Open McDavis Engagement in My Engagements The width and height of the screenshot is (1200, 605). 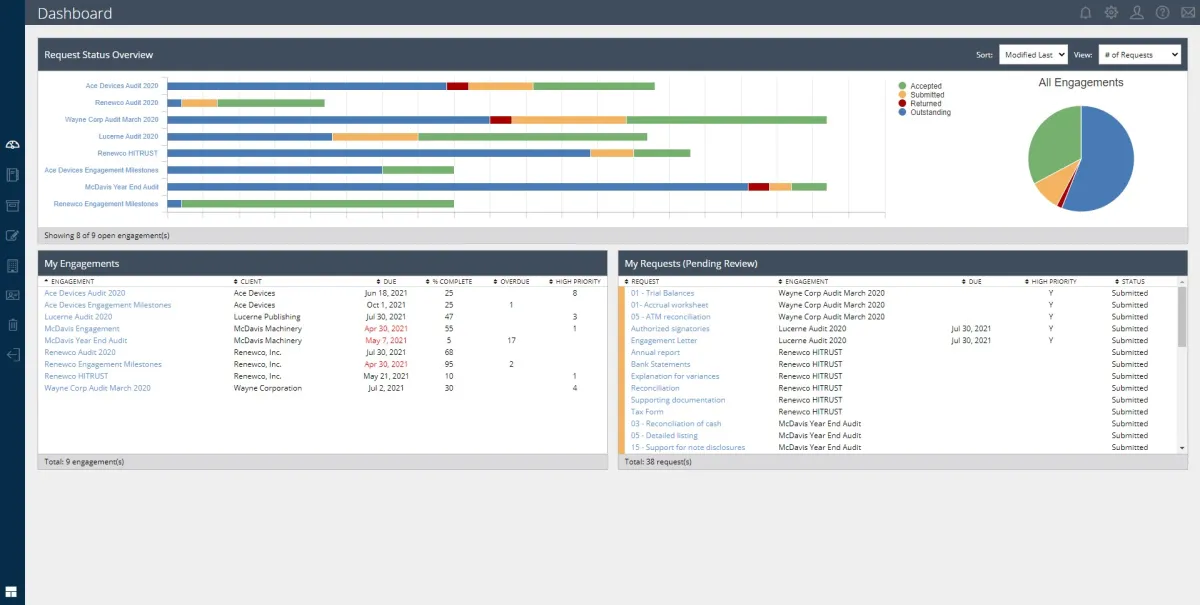pos(82,329)
